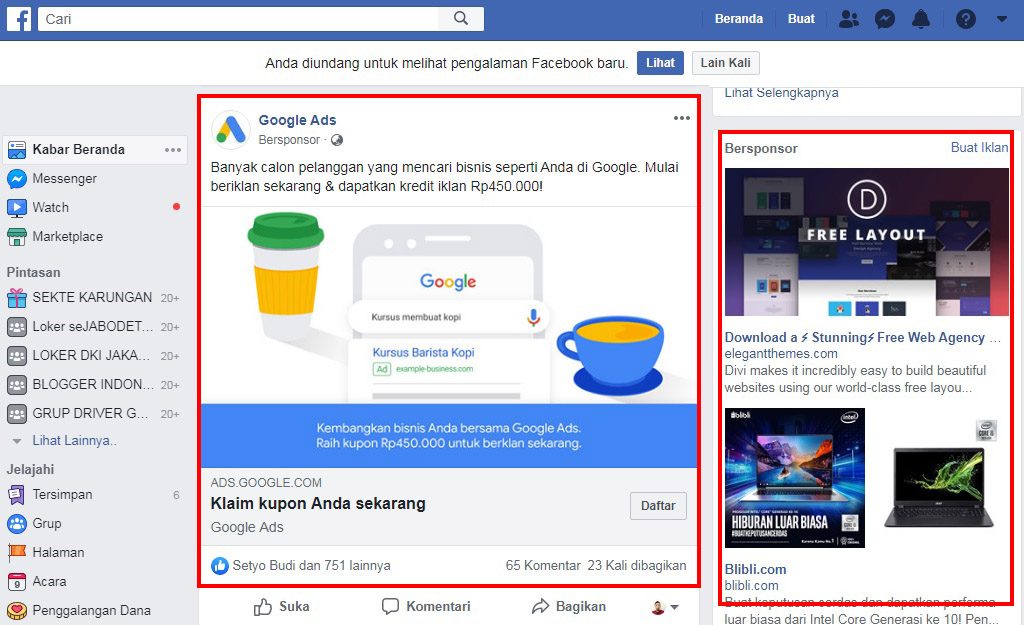Screen dimensions: 1024x625
Task: Open the three-dot menu on Google Ads post
Action: [x=682, y=118]
